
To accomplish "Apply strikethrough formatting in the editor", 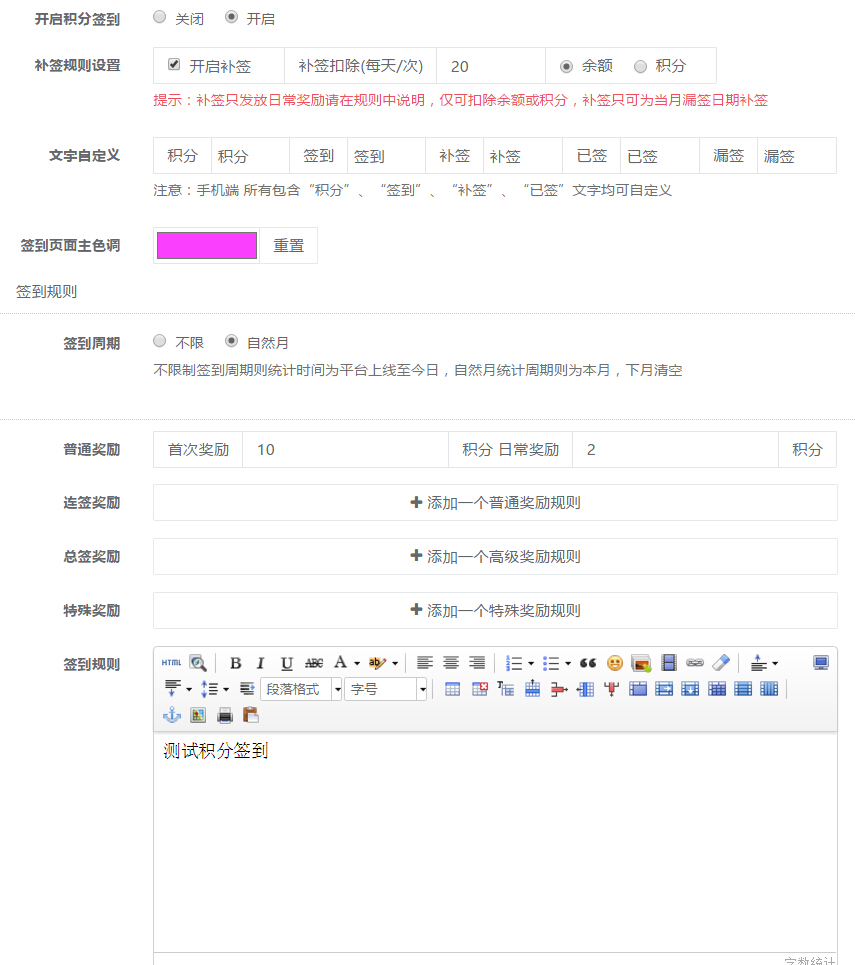I will click(311, 662).
